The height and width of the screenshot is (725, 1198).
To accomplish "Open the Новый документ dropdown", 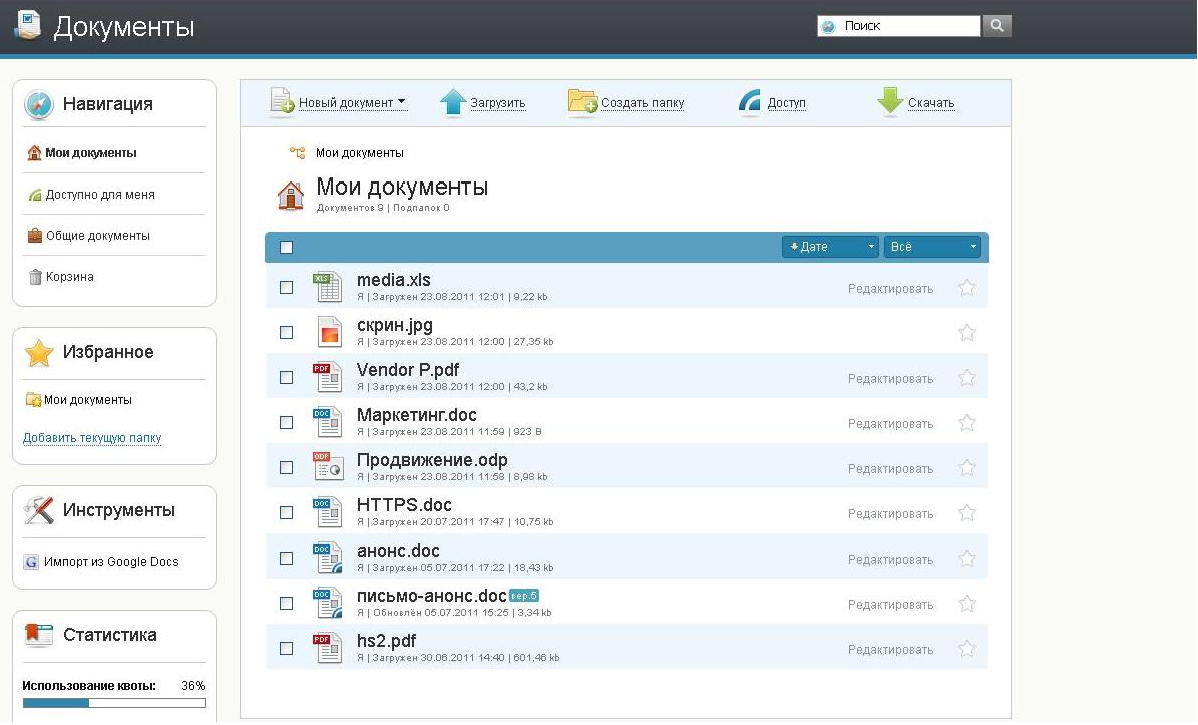I will 351,103.
